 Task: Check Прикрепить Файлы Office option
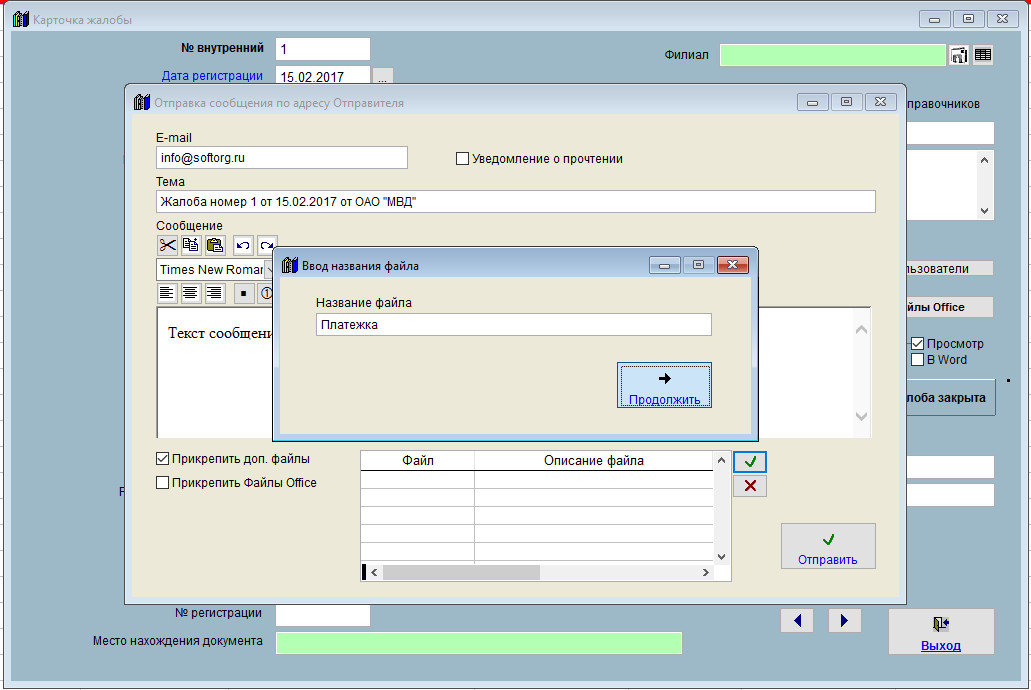click(163, 483)
